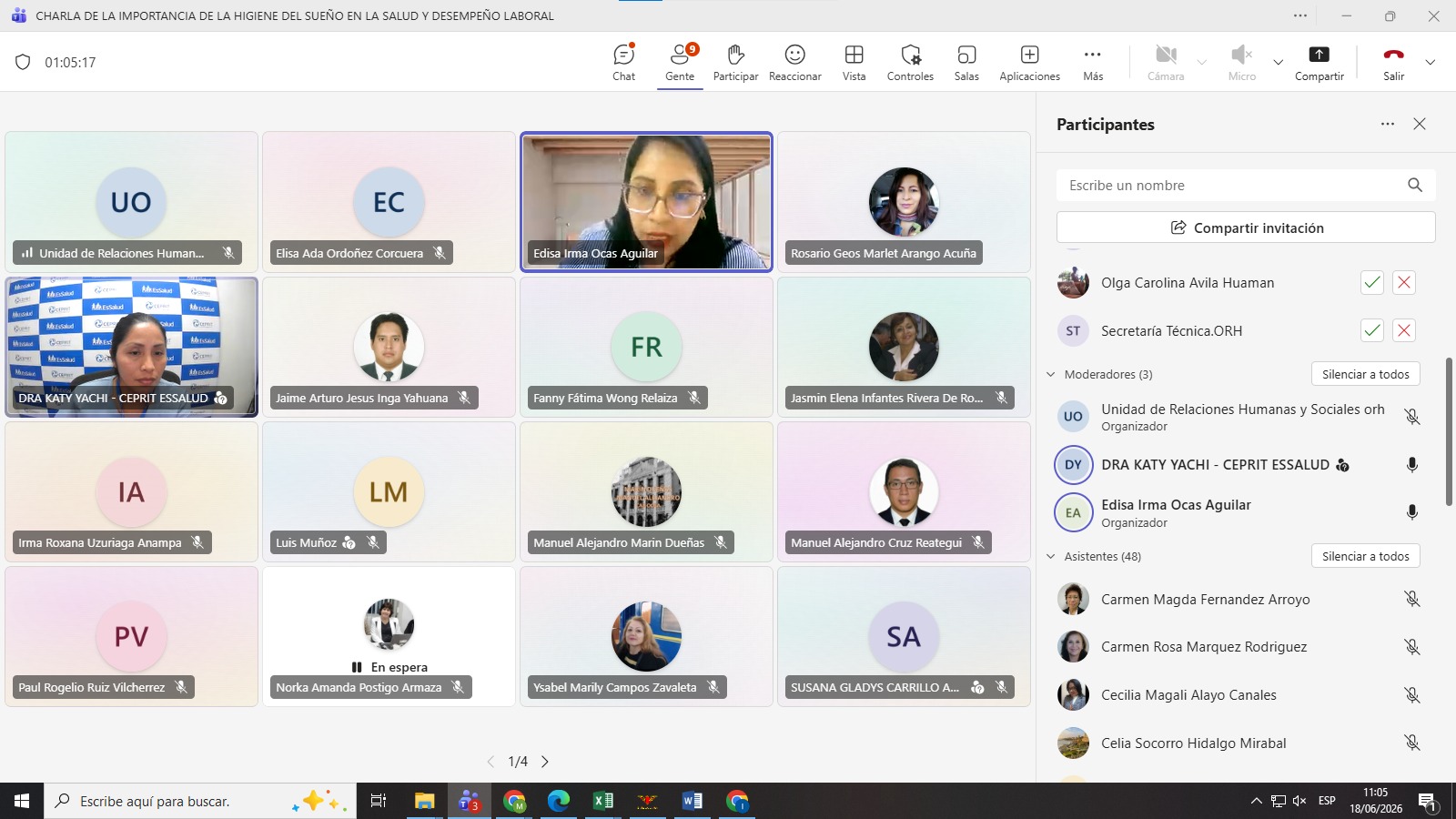Open the Cámara options dropdown arrow

1202,63
